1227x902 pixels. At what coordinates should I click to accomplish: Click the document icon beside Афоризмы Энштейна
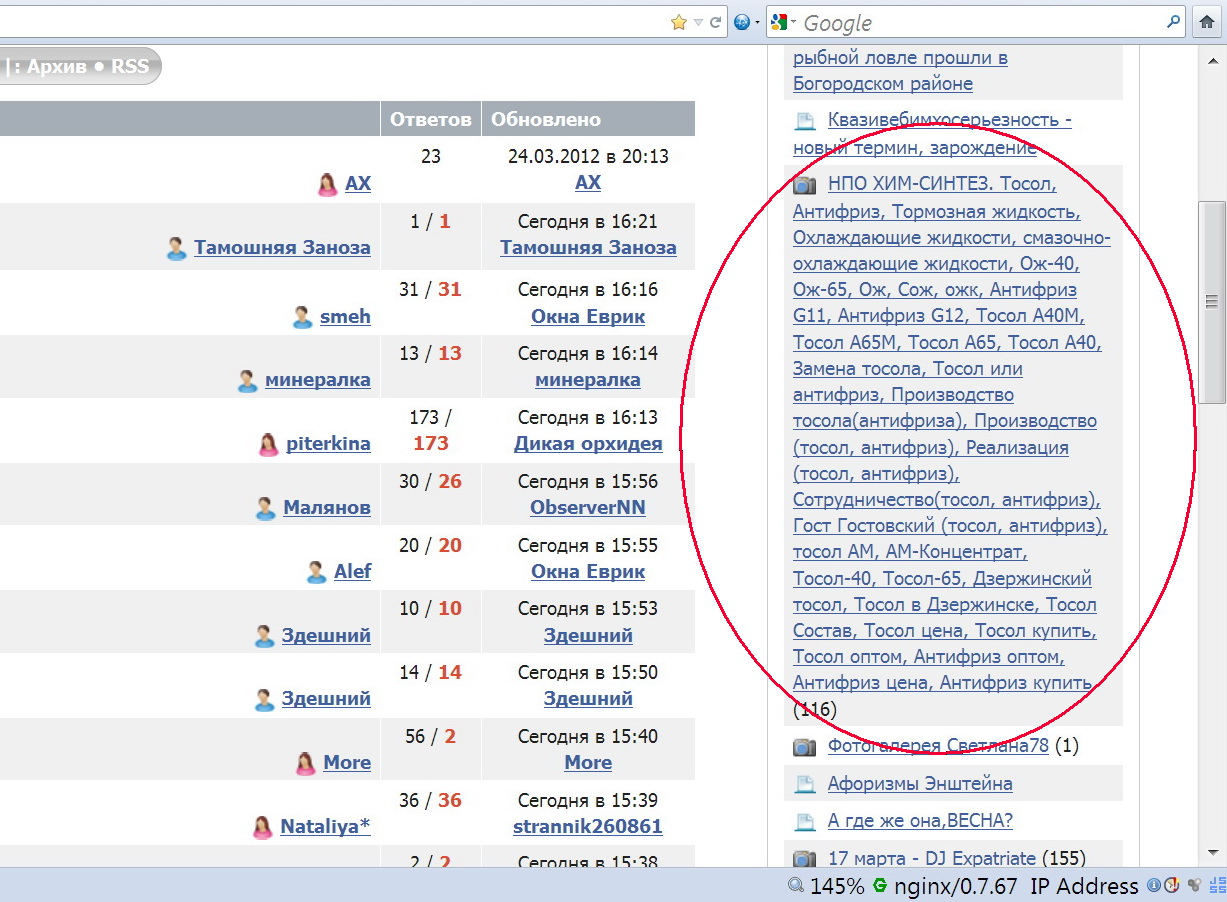(x=805, y=784)
